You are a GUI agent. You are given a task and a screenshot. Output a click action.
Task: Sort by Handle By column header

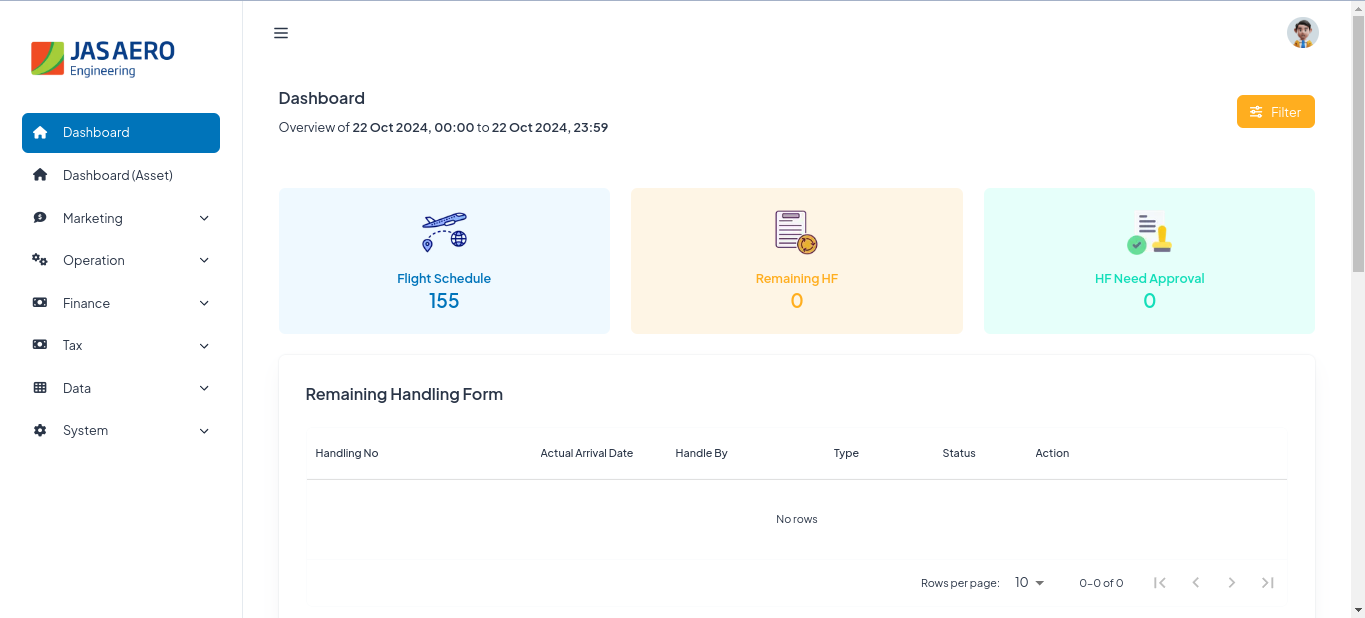(701, 453)
